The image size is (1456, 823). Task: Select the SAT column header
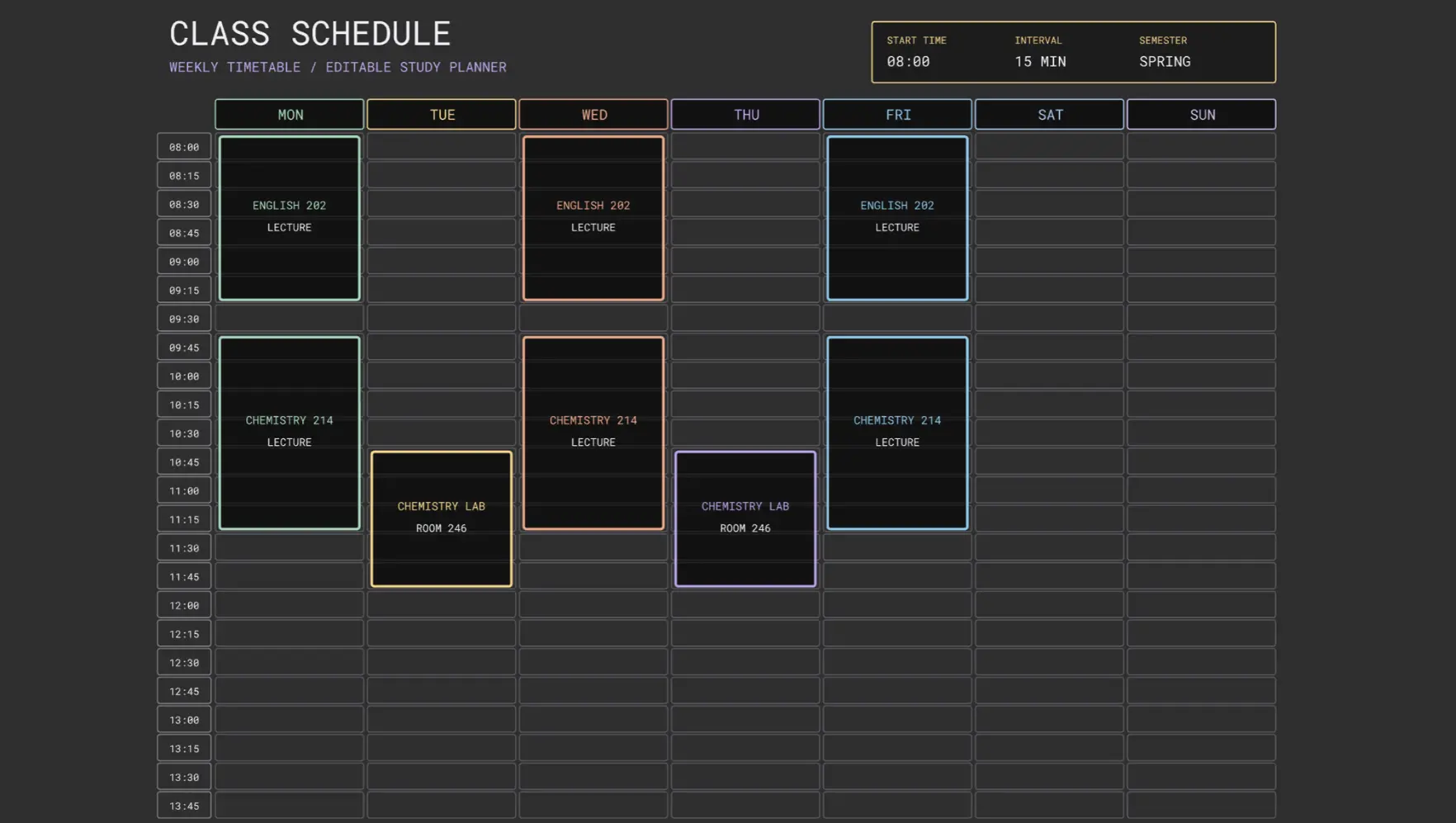(1049, 115)
